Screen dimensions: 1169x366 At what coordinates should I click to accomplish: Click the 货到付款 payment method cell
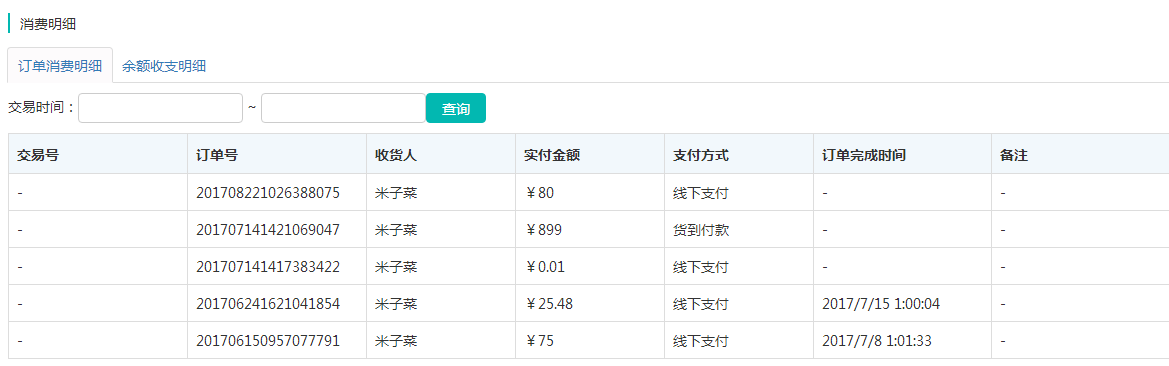click(x=701, y=230)
